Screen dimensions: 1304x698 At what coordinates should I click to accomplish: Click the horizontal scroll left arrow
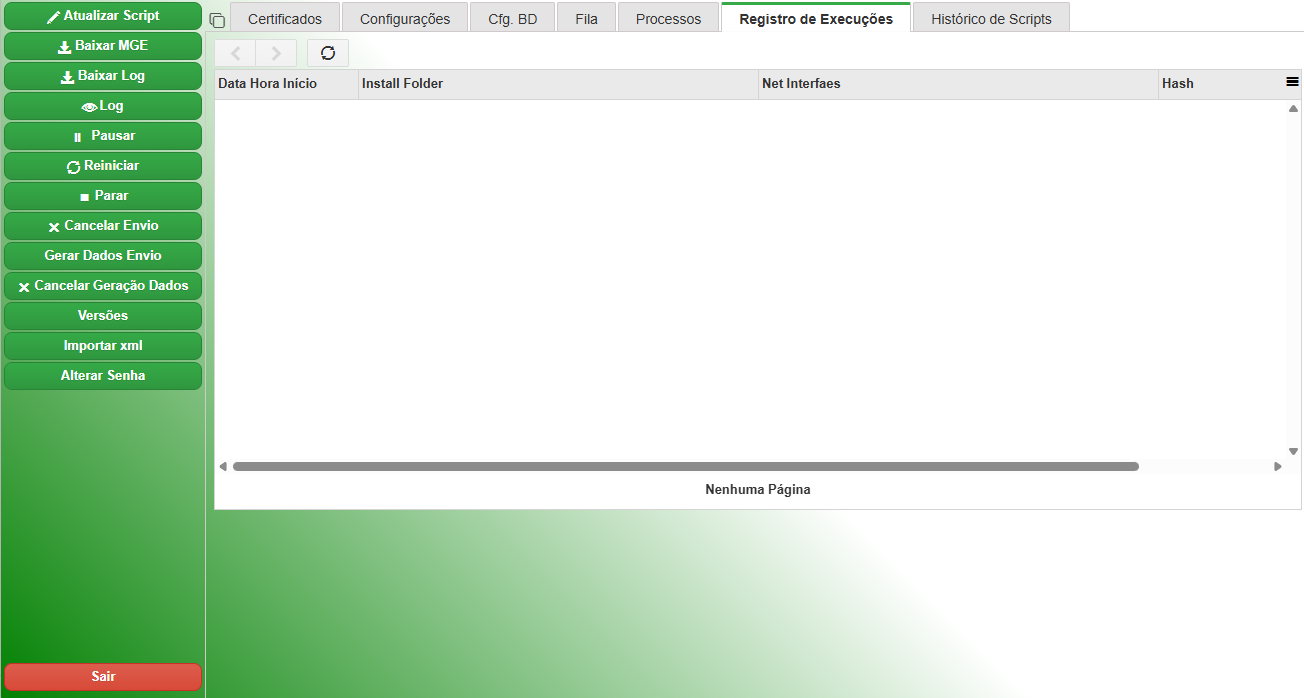[x=223, y=466]
